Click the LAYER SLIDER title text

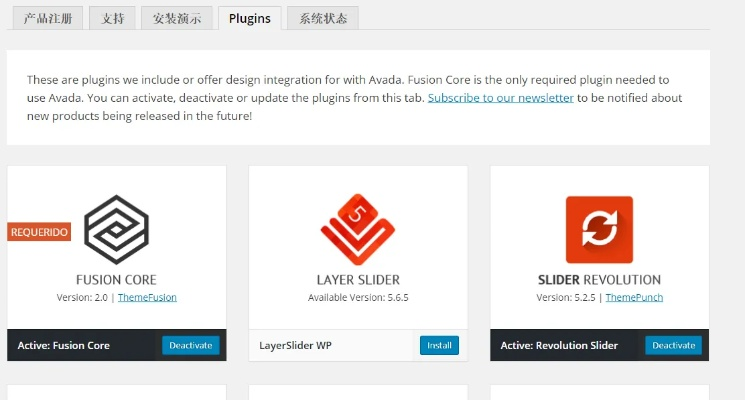coord(357,280)
